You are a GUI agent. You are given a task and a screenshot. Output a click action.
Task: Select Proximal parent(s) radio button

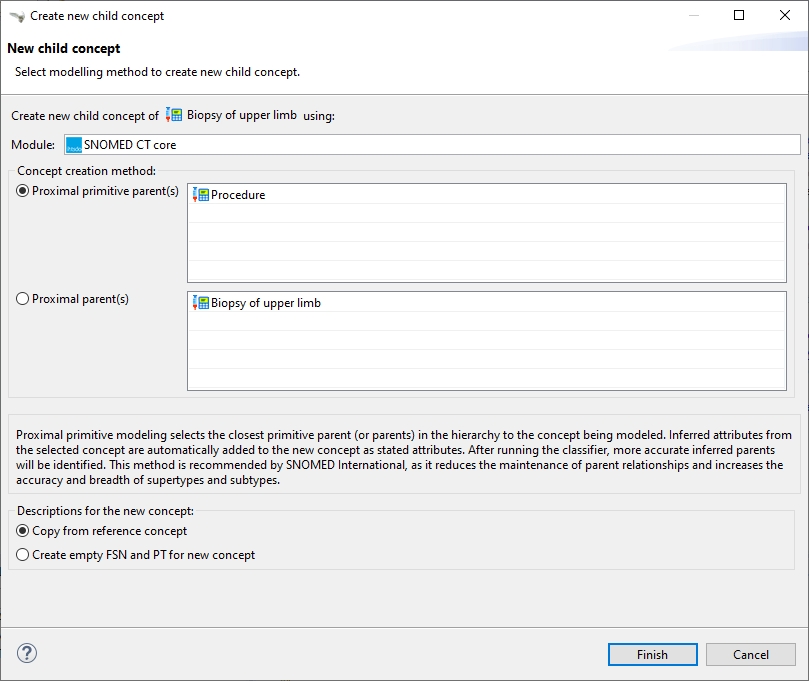[23, 299]
